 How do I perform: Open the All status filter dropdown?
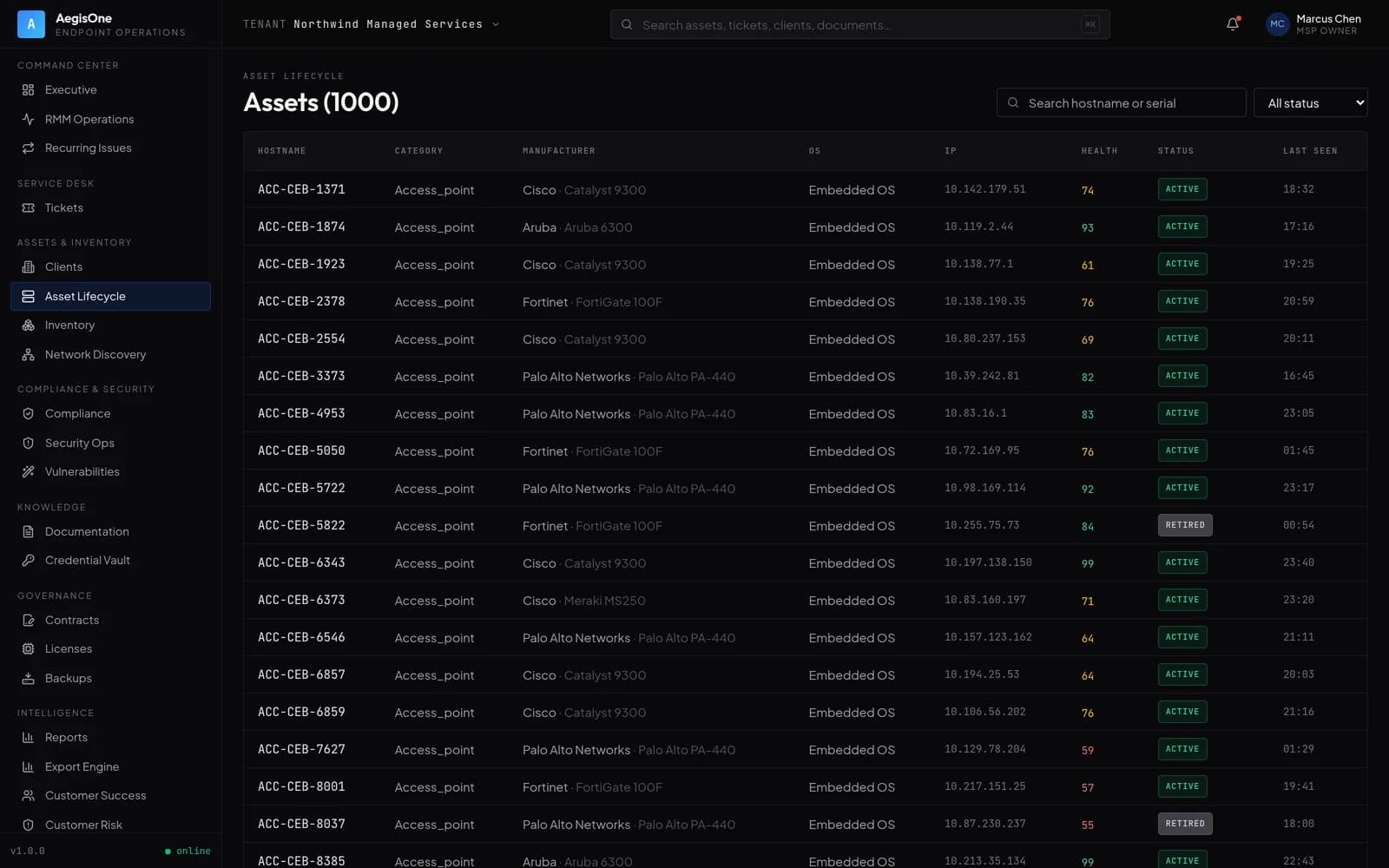coord(1311,103)
